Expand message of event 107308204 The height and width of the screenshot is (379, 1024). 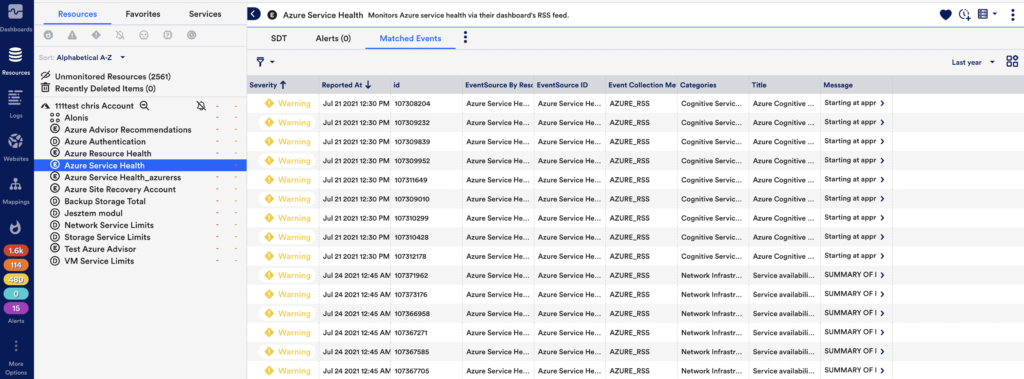(882, 103)
